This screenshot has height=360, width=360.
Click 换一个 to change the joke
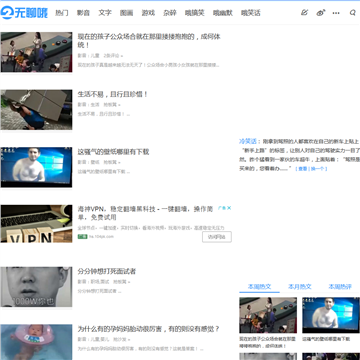pyautogui.click(x=317, y=169)
